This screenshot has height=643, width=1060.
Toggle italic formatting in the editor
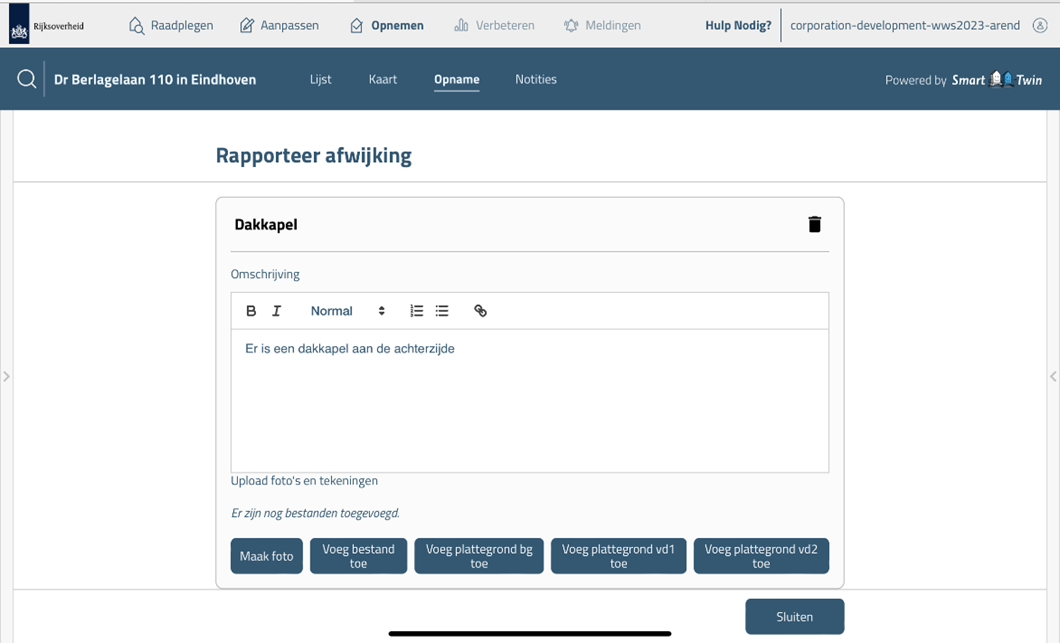point(277,311)
